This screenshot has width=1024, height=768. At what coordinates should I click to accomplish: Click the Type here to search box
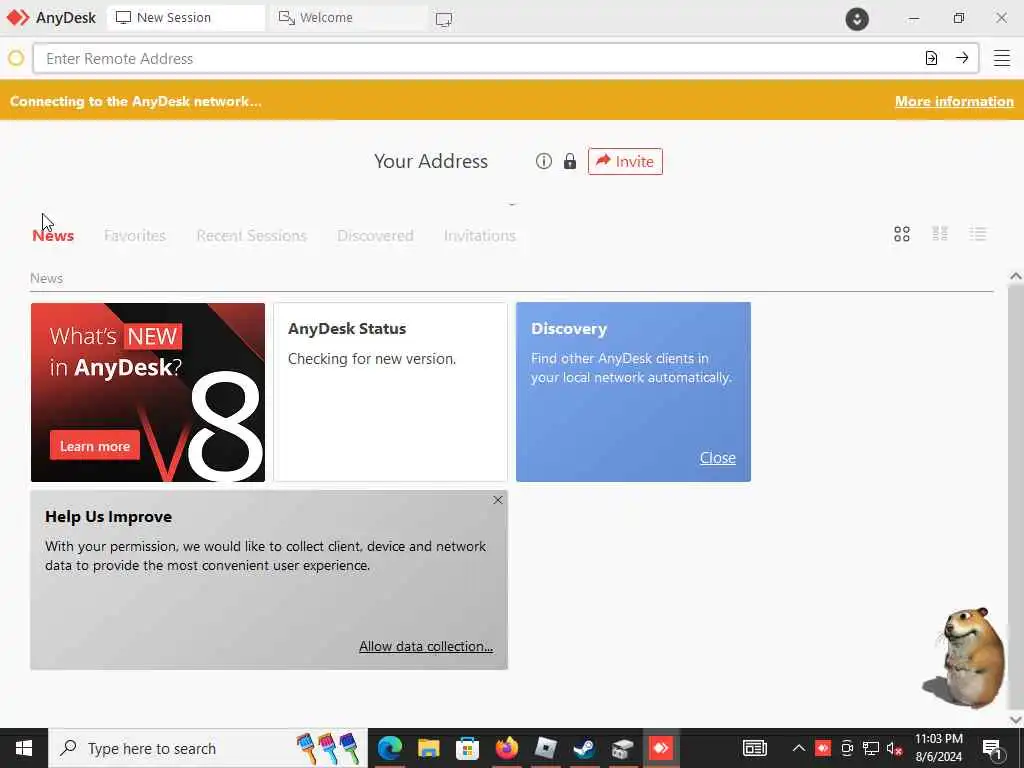[x=208, y=748]
